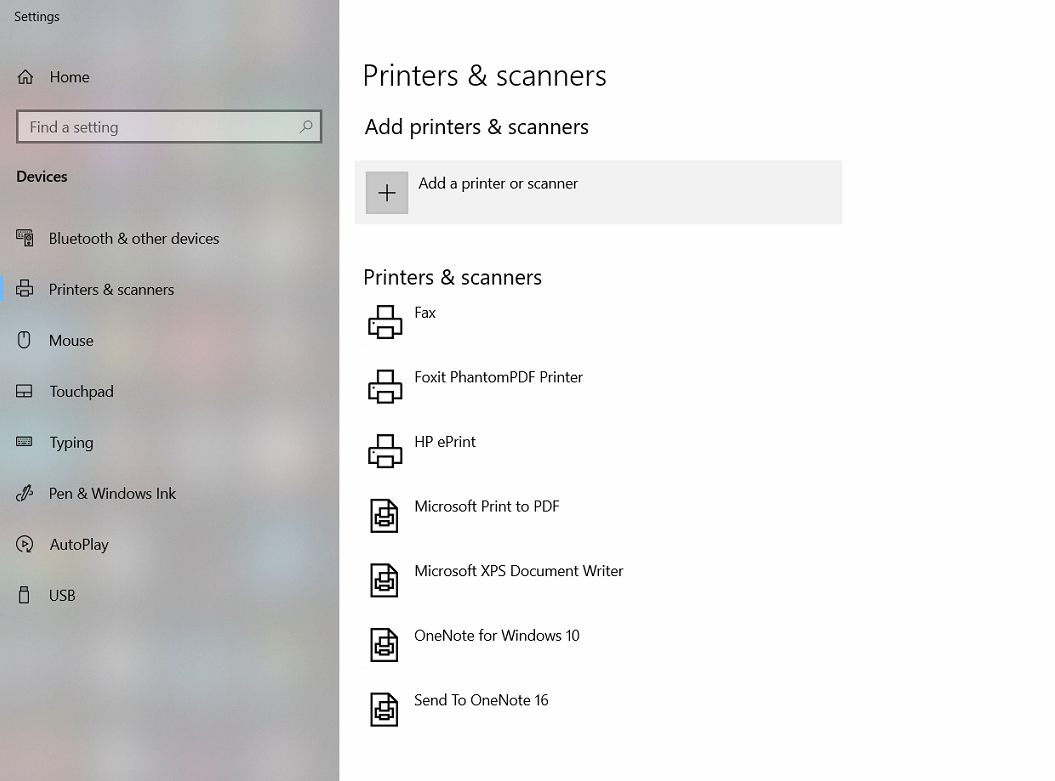The width and height of the screenshot is (1055, 781).
Task: Click the Microsoft Print to PDF icon
Action: [384, 516]
